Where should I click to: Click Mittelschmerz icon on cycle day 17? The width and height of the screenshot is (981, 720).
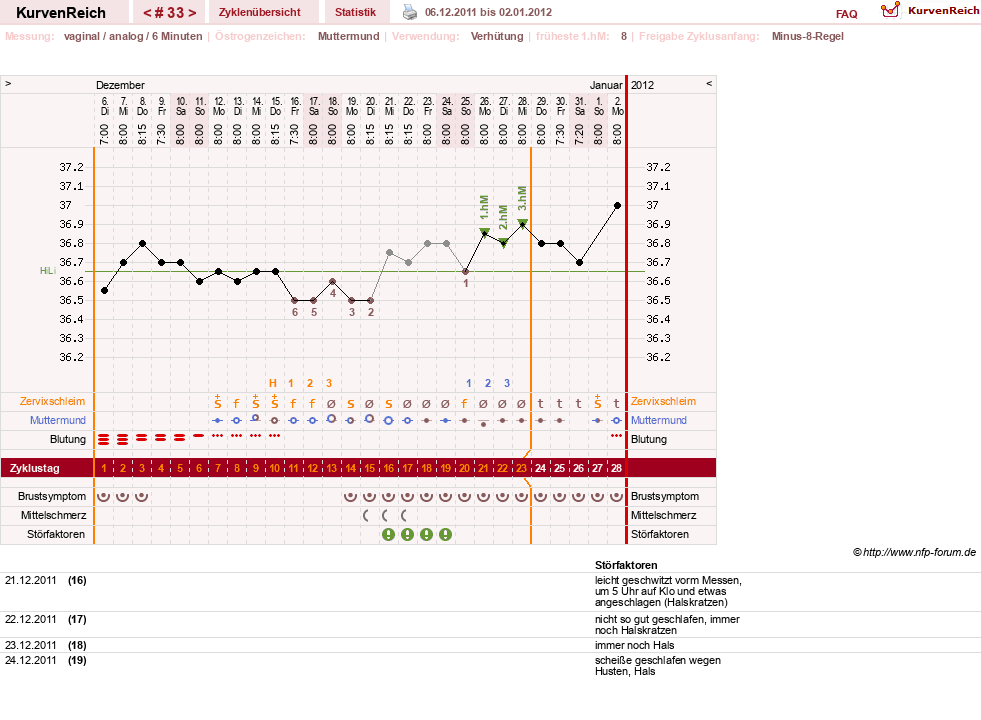click(x=404, y=515)
